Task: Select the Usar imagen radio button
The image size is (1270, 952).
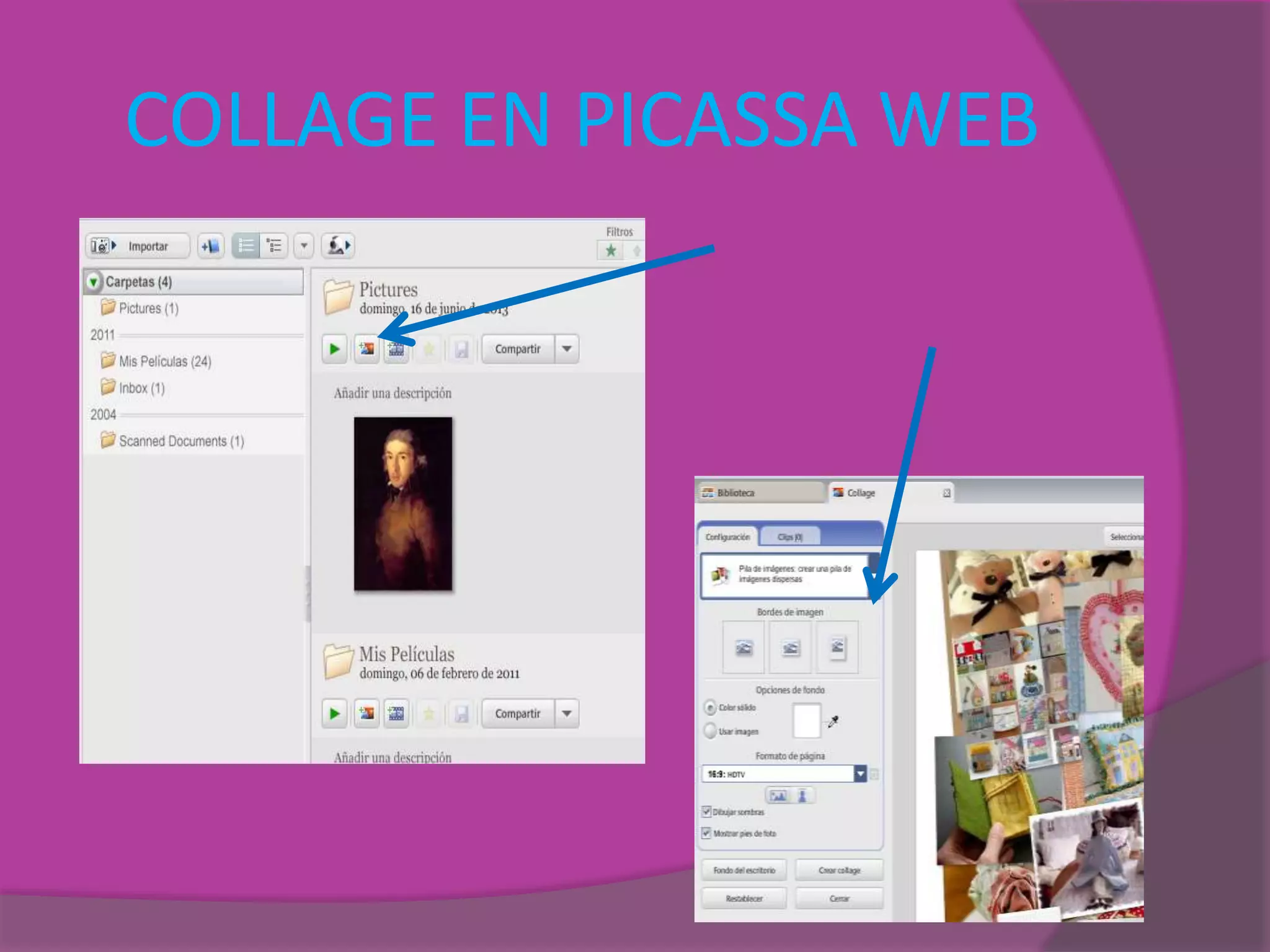Action: pyautogui.click(x=710, y=731)
